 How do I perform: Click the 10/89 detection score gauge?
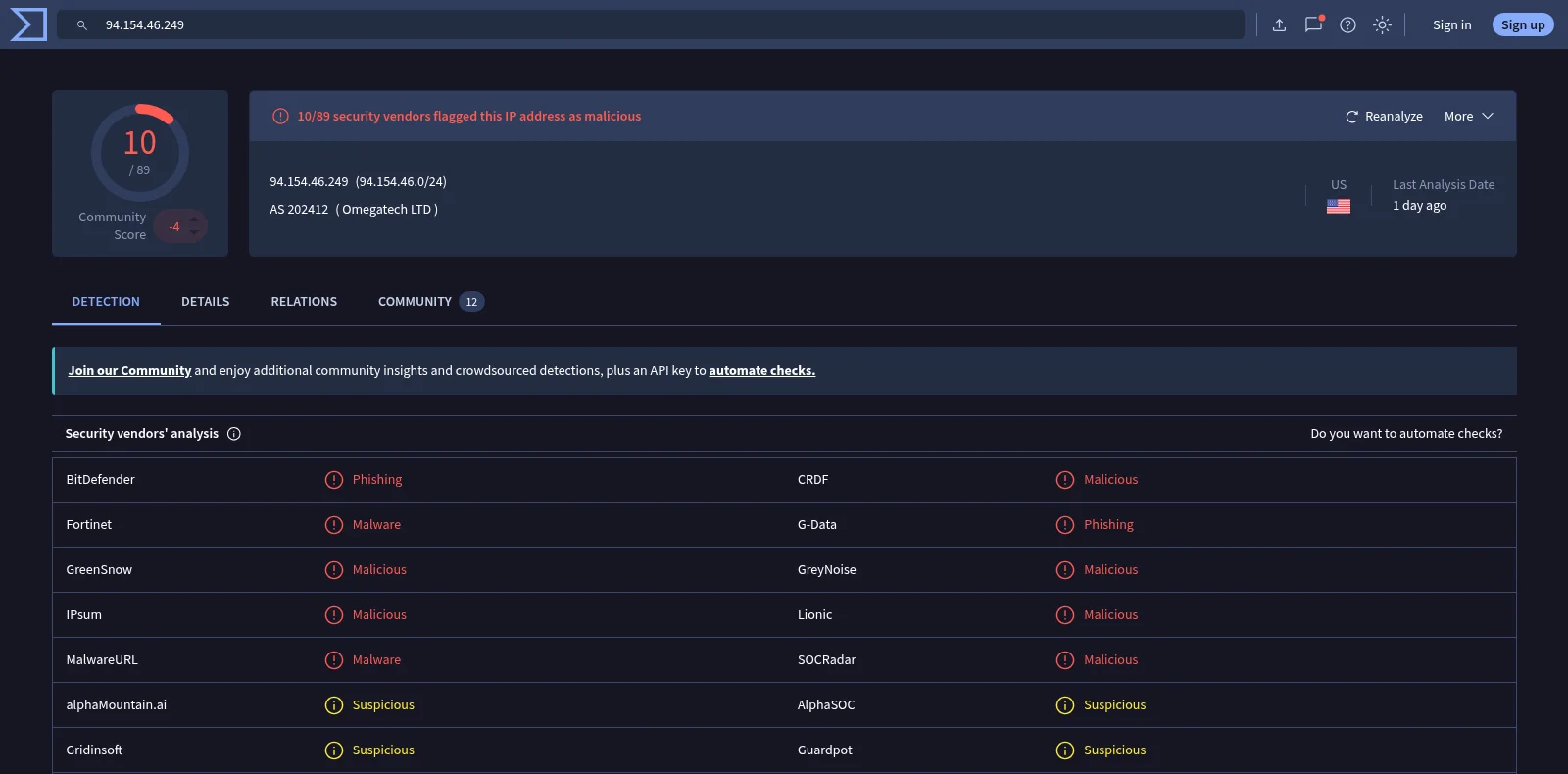tap(140, 153)
